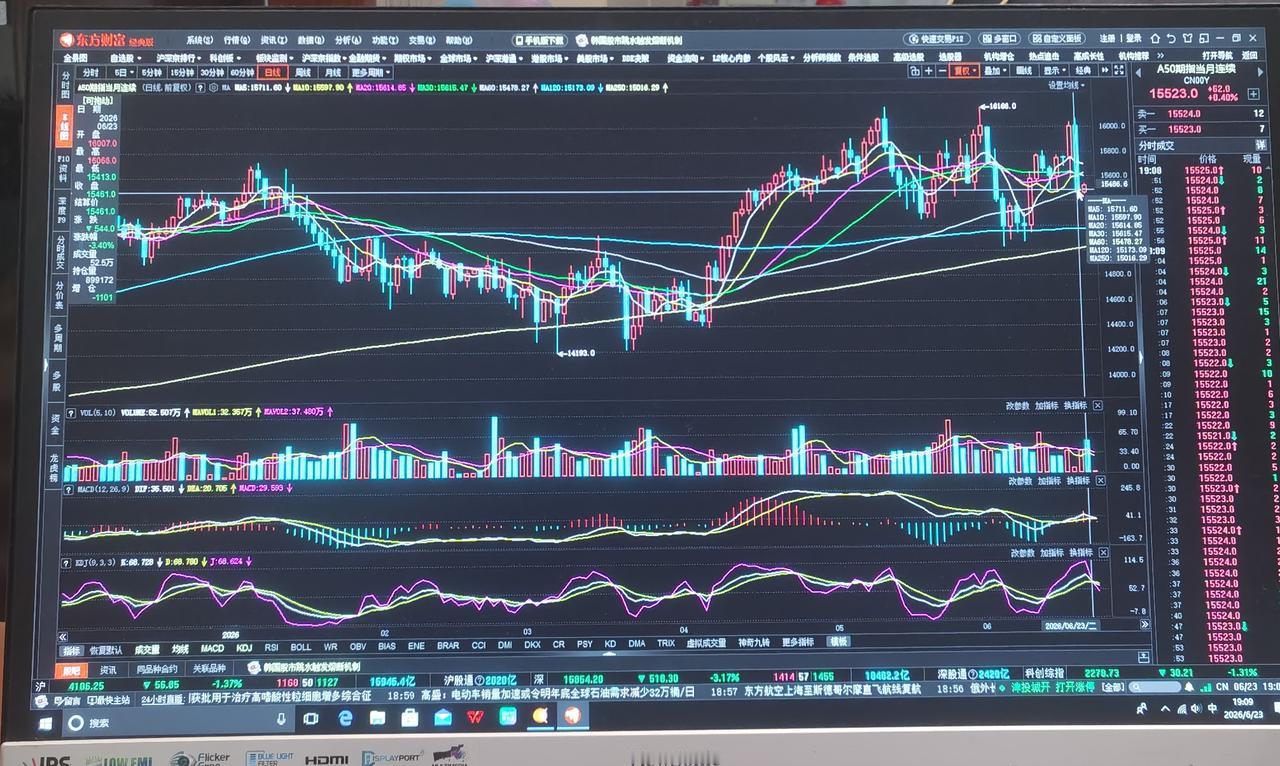This screenshot has width=1280, height=766.
Task: Open the 叠加 dropdown
Action: [x=995, y=70]
